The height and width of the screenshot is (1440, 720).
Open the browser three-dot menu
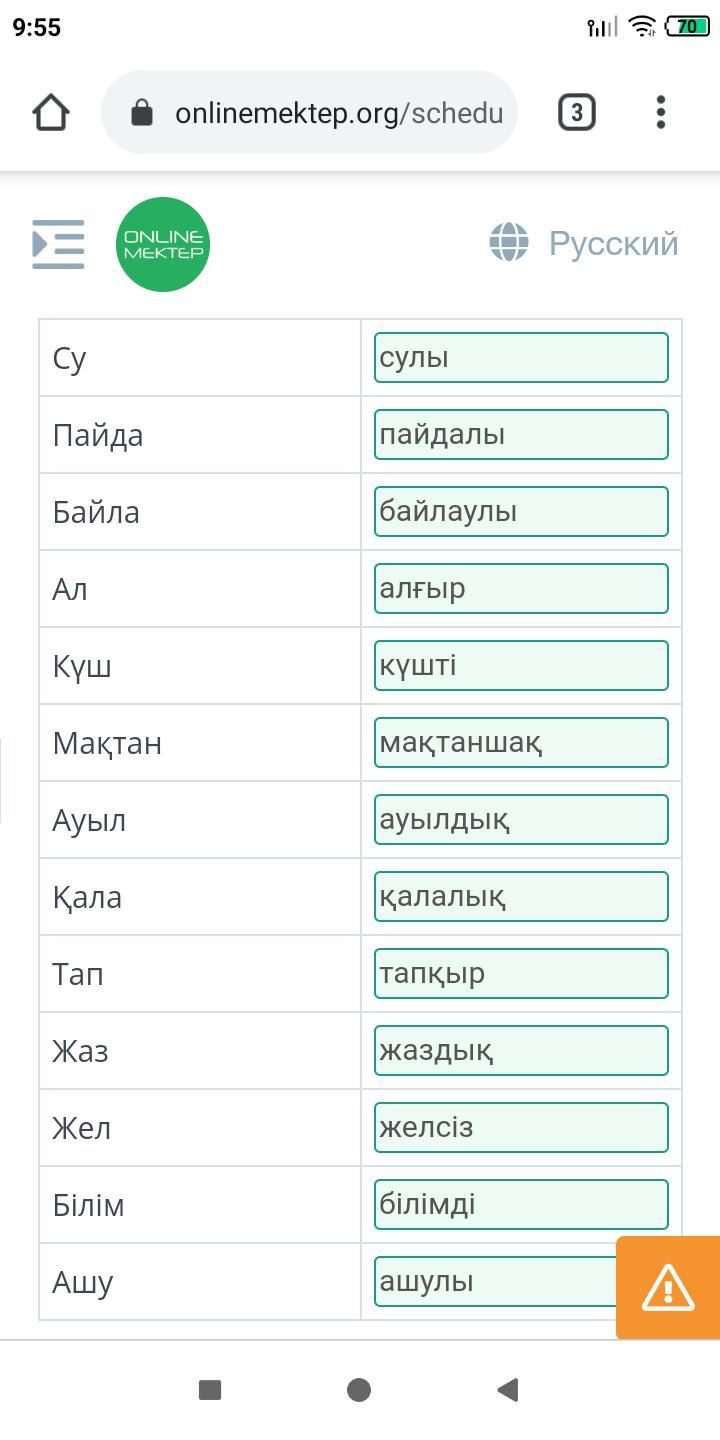[661, 112]
